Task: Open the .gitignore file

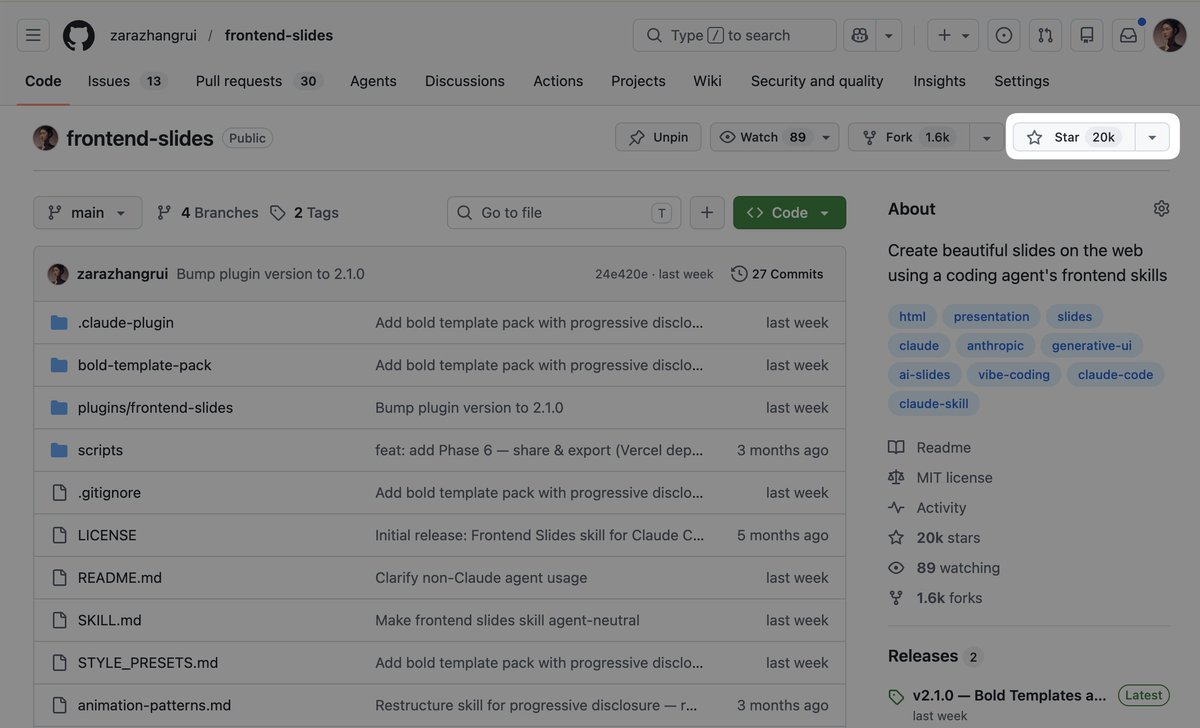Action: click(109, 493)
